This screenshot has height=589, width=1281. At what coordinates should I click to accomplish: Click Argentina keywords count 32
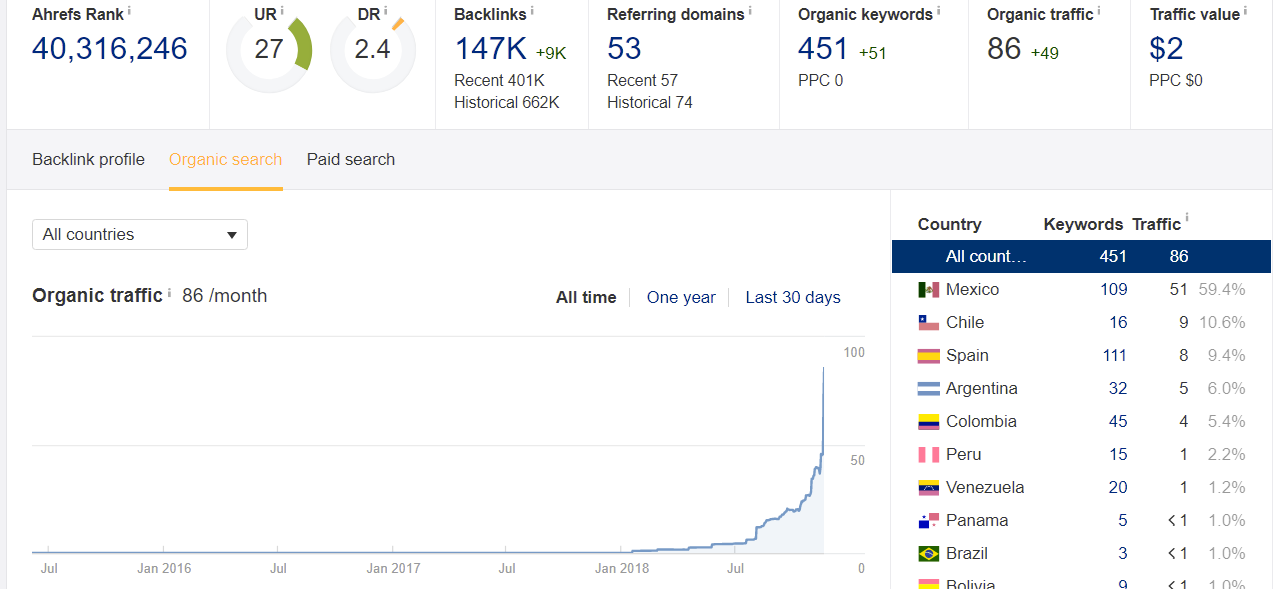pyautogui.click(x=1118, y=388)
